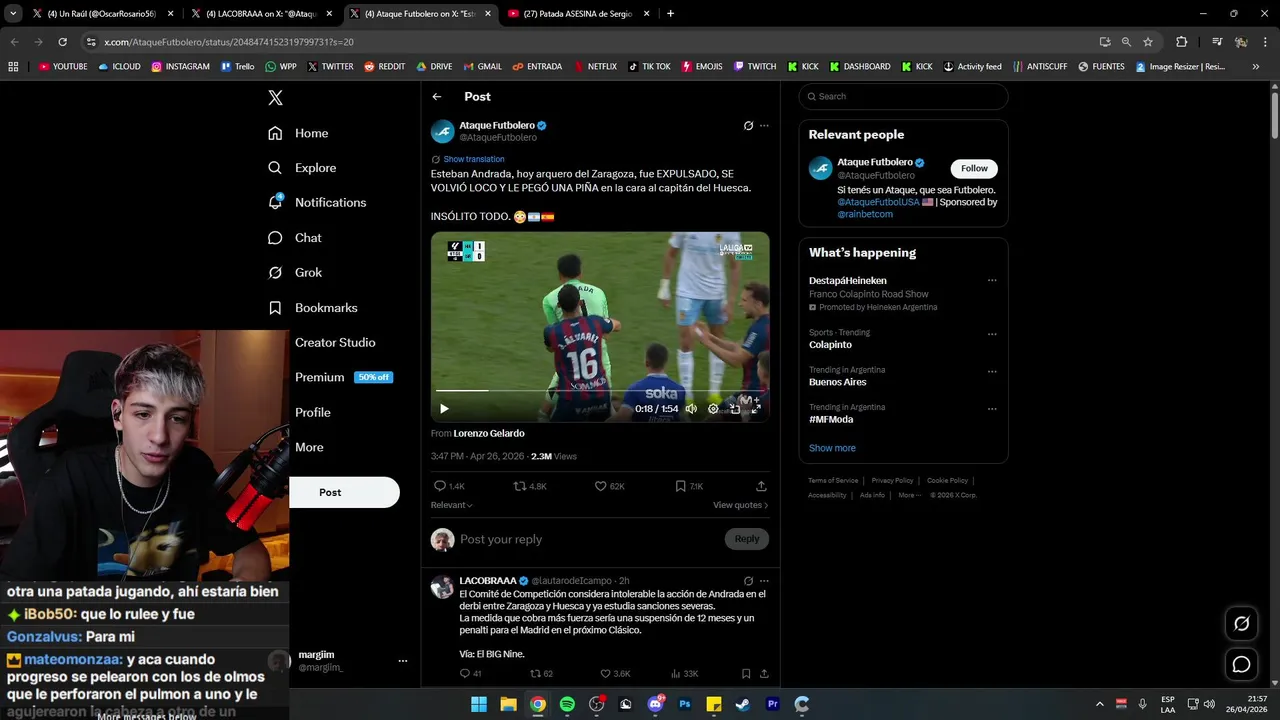Open LACOBRAAA reply three-dot menu
The height and width of the screenshot is (720, 1280).
point(764,581)
